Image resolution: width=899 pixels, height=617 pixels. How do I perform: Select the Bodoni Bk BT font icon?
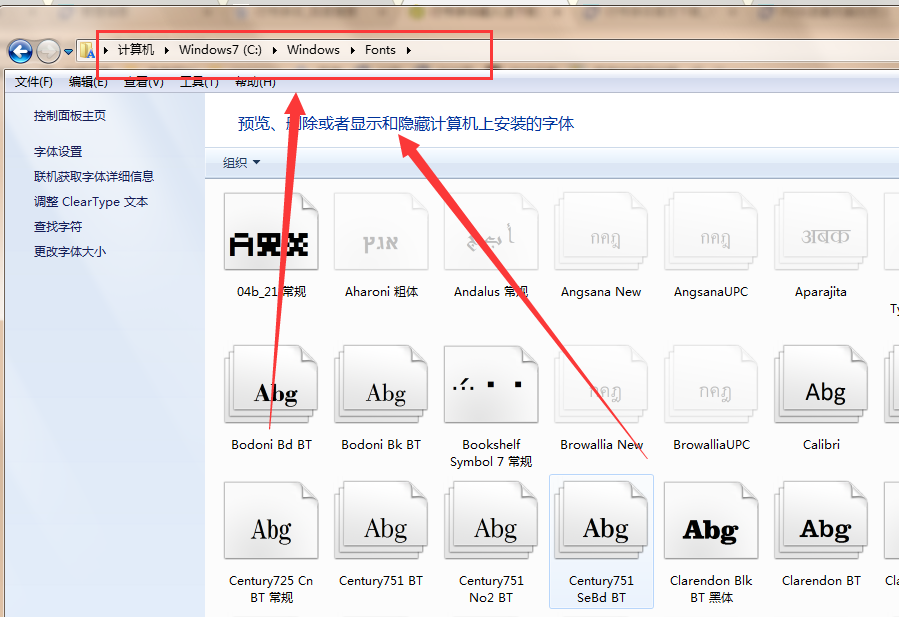381,385
